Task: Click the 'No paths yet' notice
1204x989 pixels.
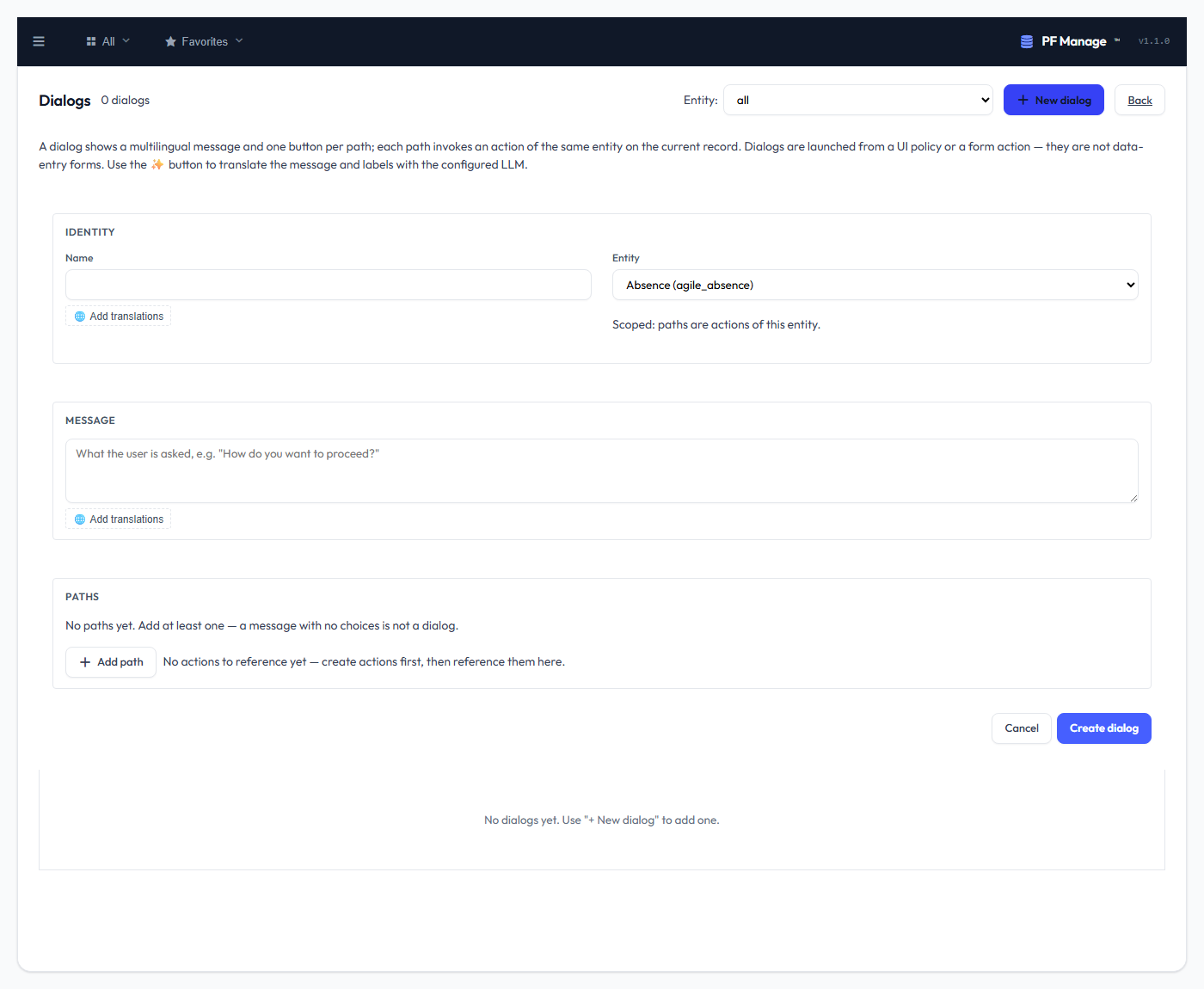Action: 261,625
